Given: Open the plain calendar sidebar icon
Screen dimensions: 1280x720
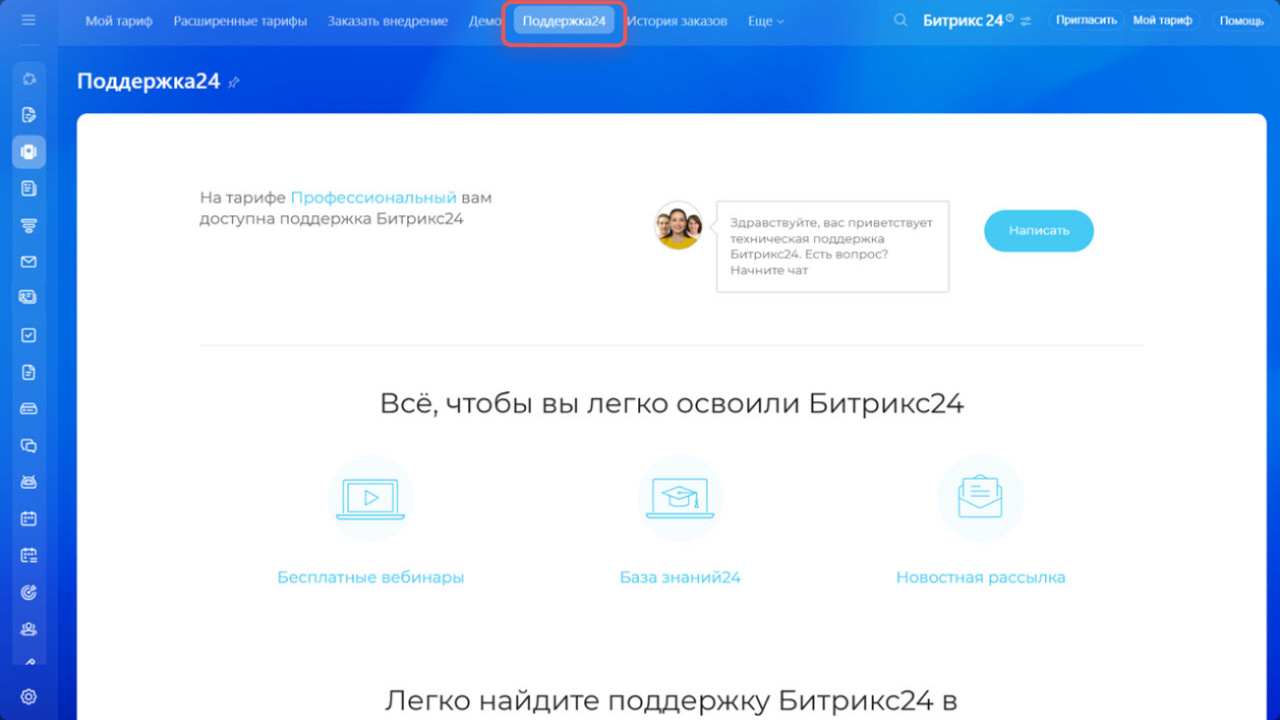Looking at the screenshot, I should click(29, 519).
